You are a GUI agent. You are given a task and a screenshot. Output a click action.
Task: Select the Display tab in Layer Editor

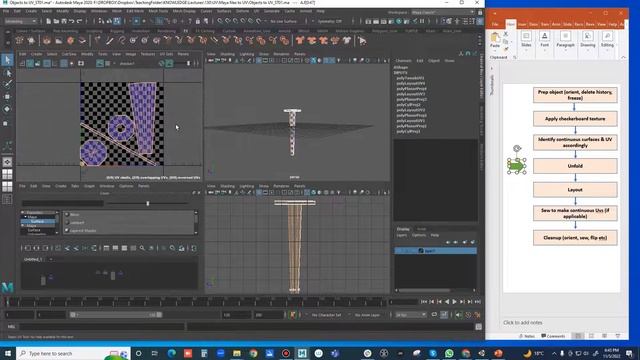[403, 229]
